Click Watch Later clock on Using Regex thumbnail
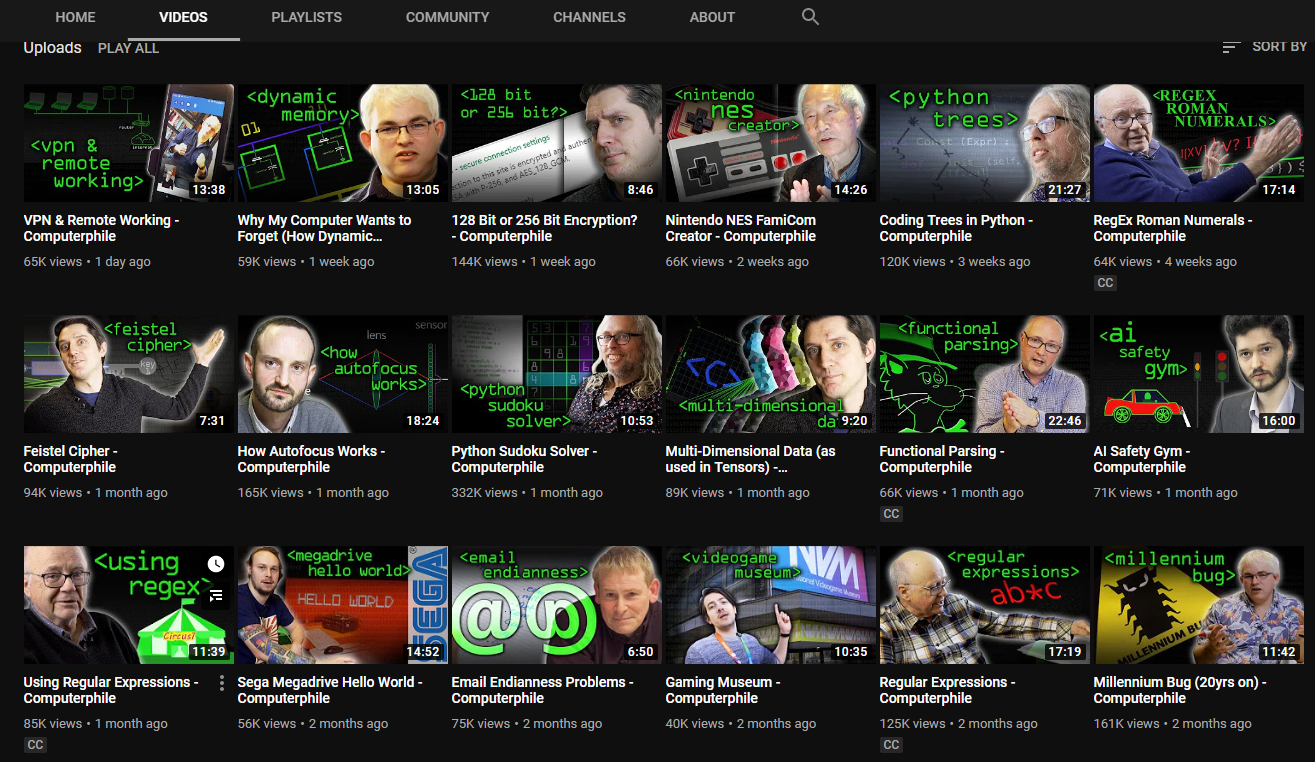The height and width of the screenshot is (762, 1315). 216,564
